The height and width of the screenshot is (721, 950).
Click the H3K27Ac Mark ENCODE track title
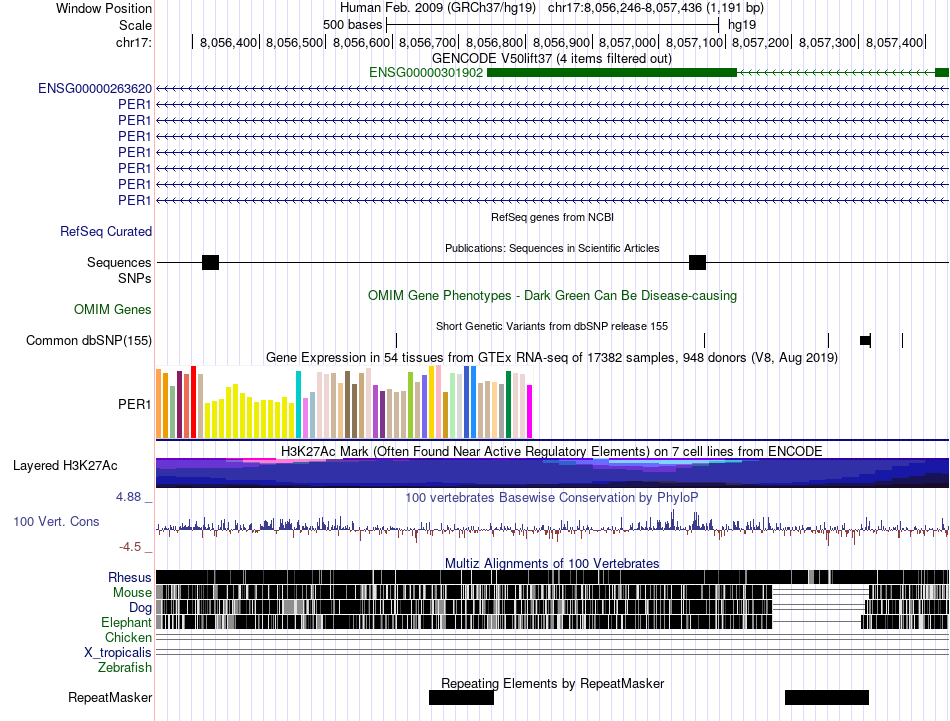552,451
